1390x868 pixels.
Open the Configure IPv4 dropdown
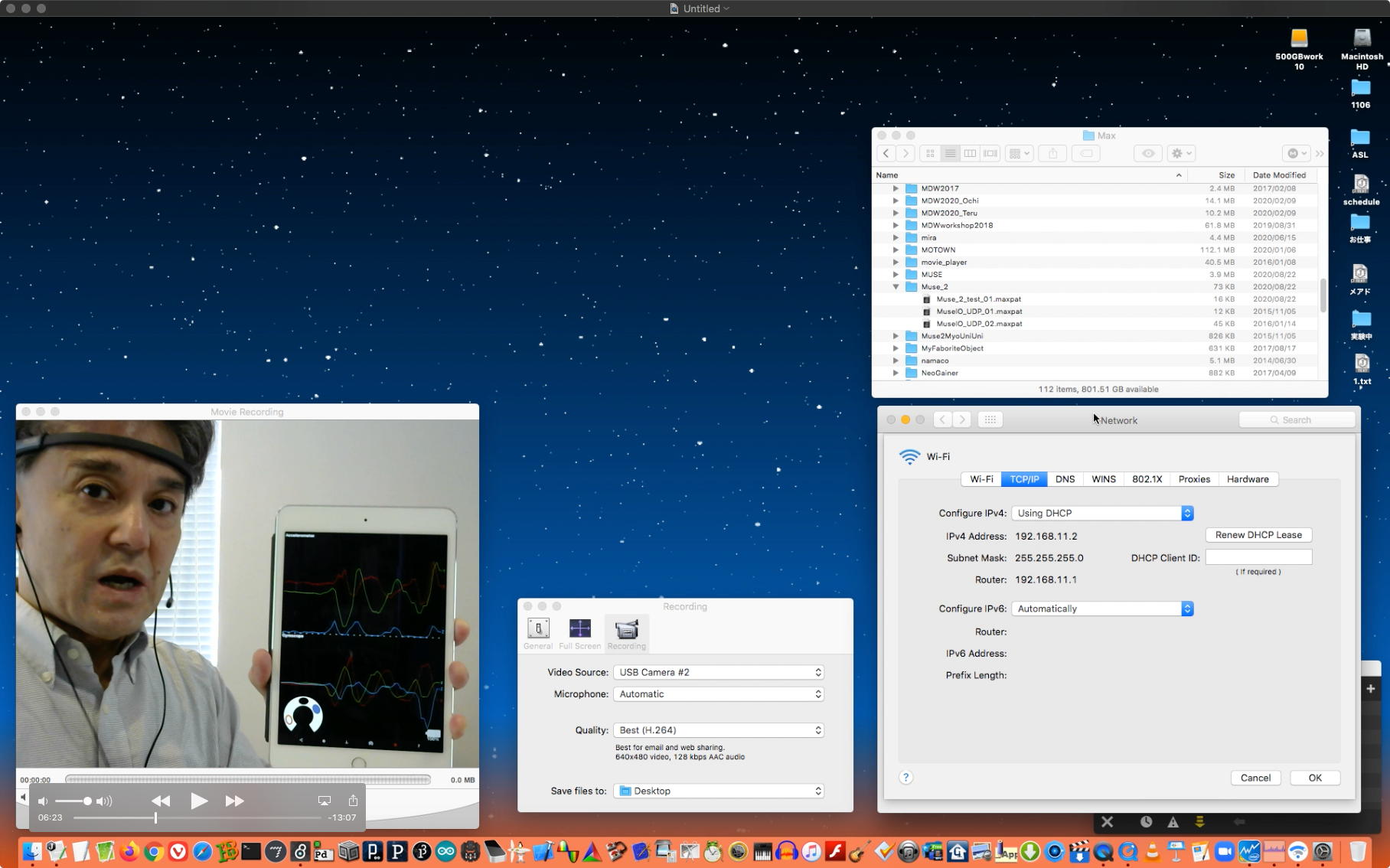point(1102,513)
